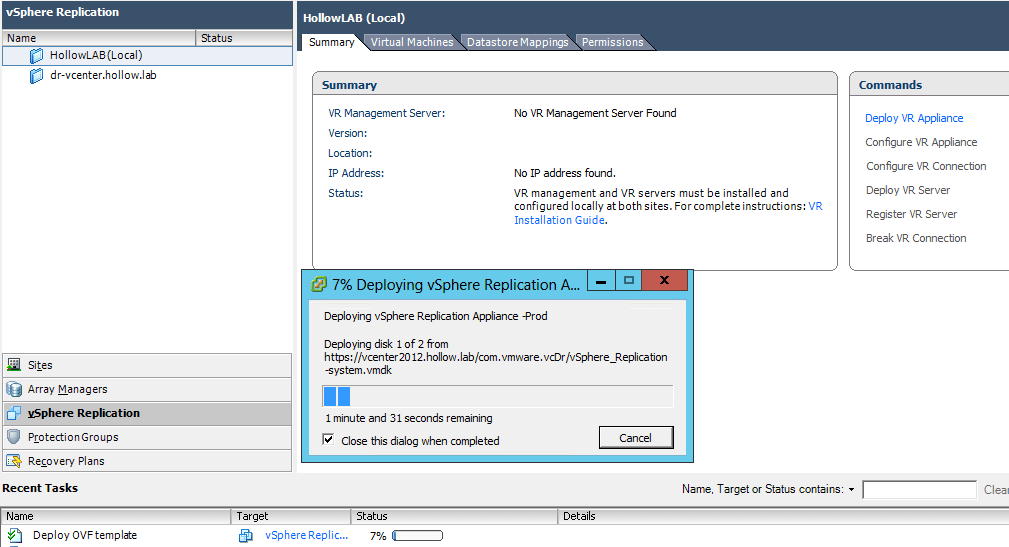This screenshot has height=547, width=1009.
Task: Open the Protection Groups section
Action: [147, 437]
